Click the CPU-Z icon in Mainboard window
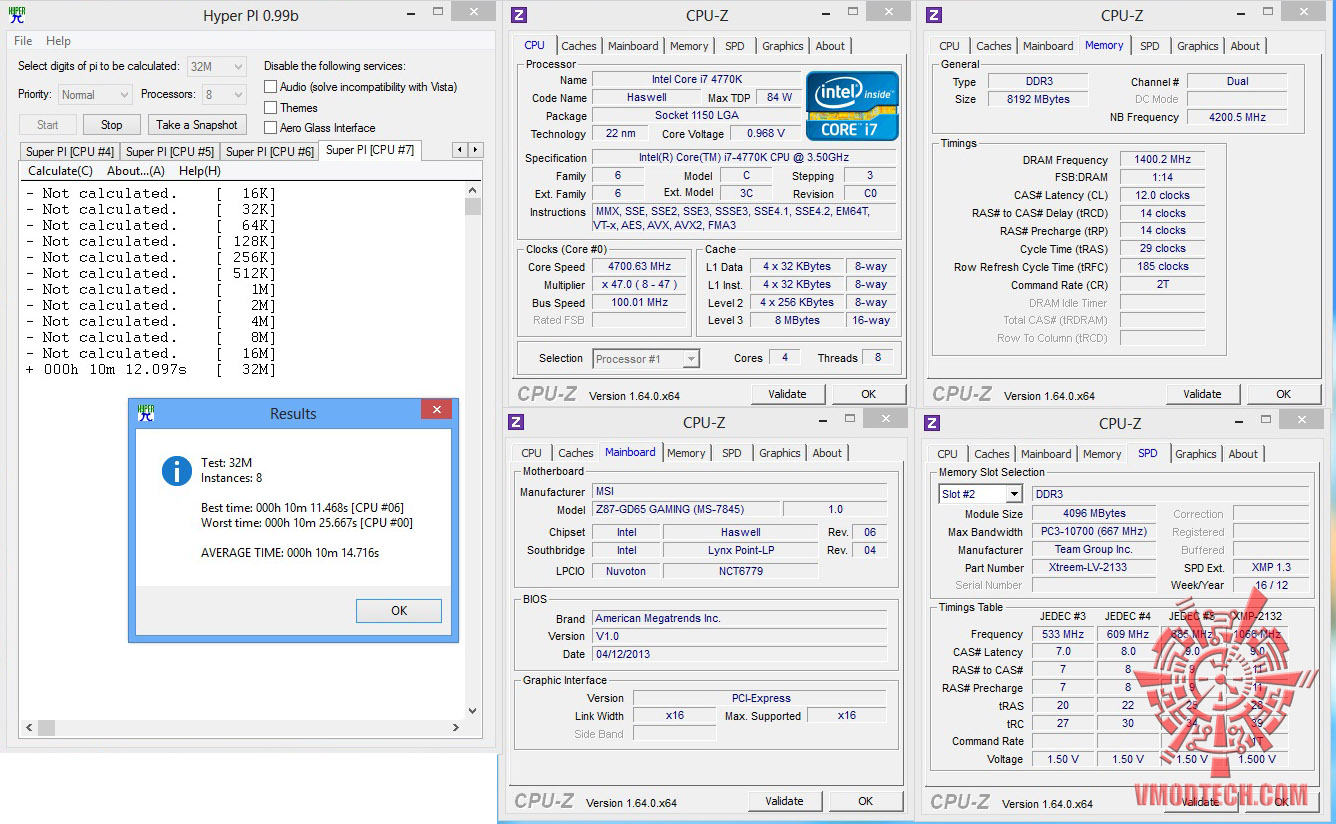 517,423
